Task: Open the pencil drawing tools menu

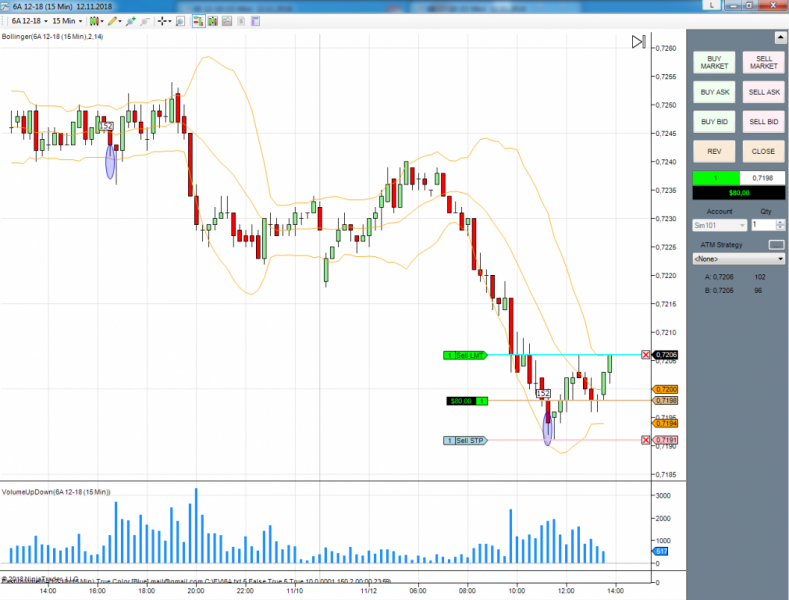Action: 114,21
